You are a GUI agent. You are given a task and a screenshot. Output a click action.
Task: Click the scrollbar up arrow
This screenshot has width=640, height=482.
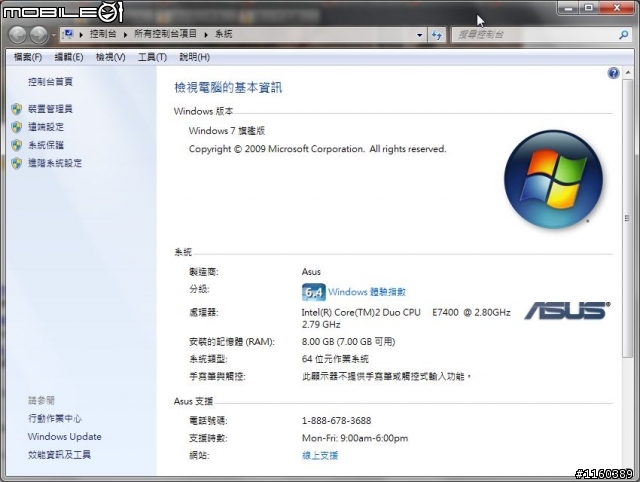[x=628, y=73]
